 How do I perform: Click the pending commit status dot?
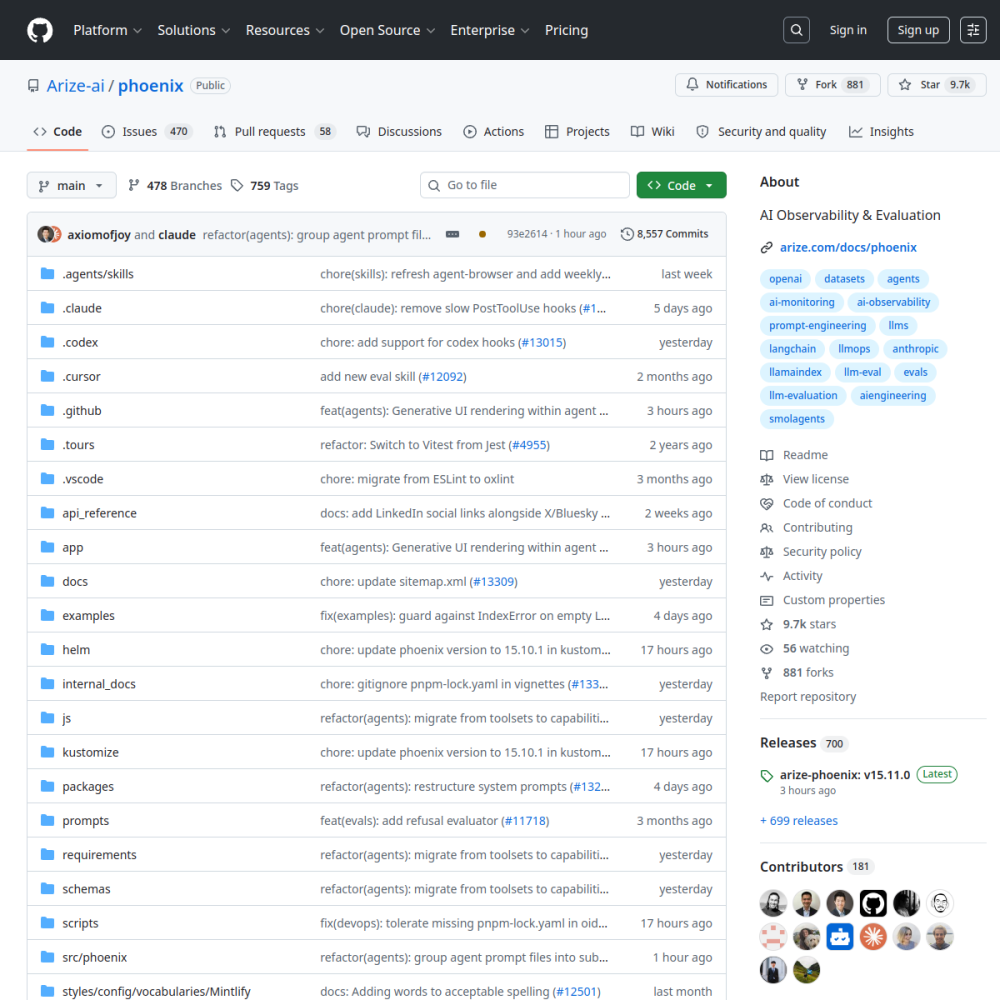click(x=482, y=234)
